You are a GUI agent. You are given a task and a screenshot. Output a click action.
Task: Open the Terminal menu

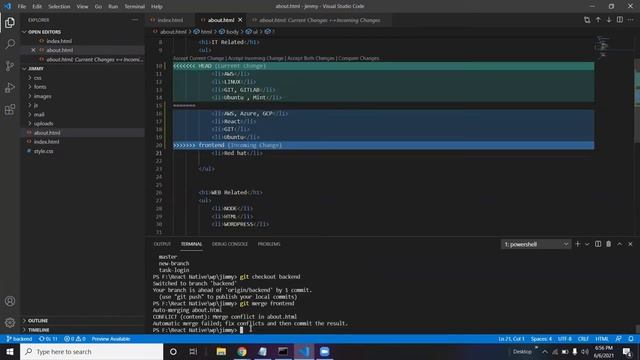(x=135, y=6)
